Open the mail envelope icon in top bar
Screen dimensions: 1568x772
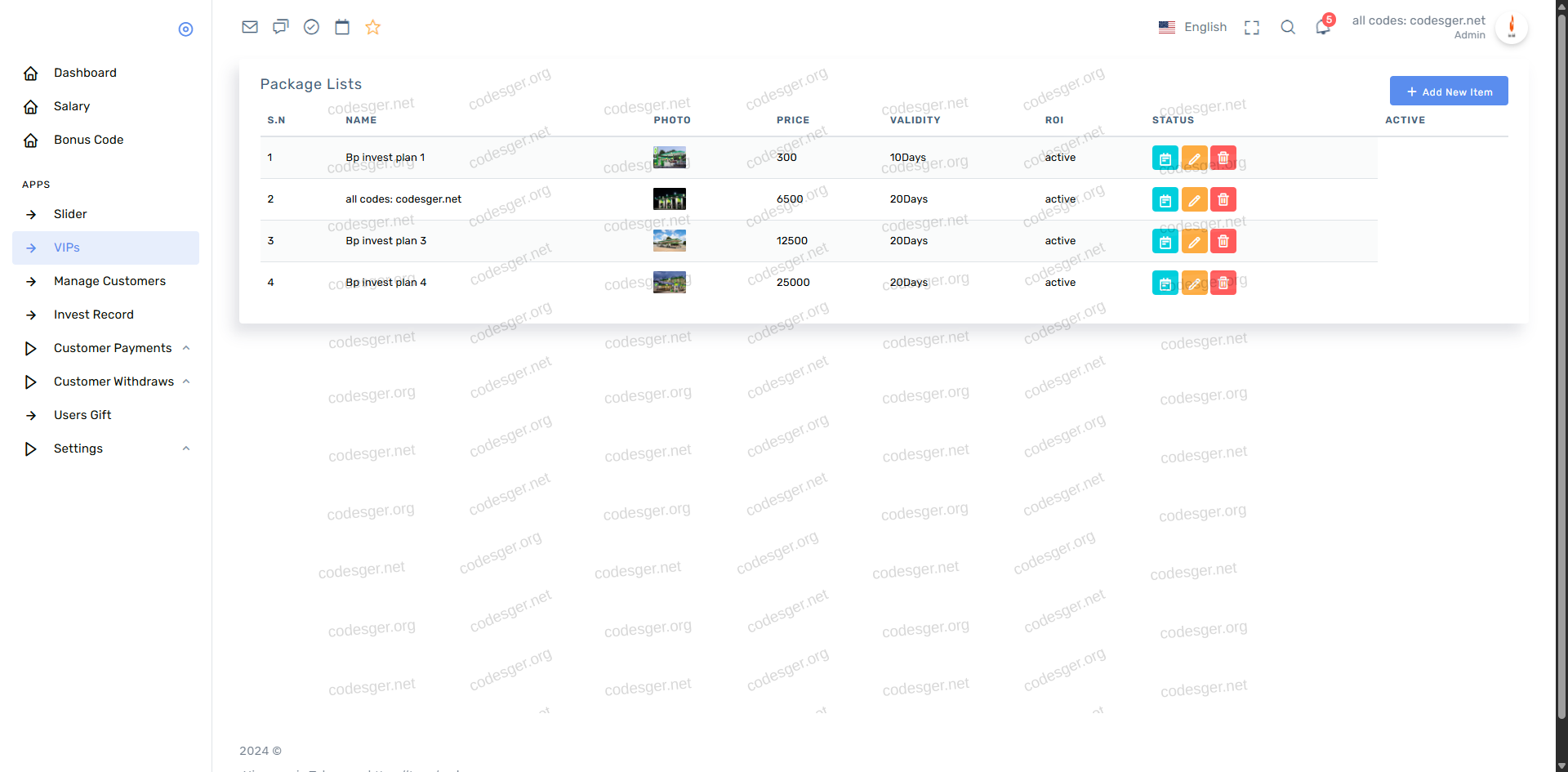(250, 27)
